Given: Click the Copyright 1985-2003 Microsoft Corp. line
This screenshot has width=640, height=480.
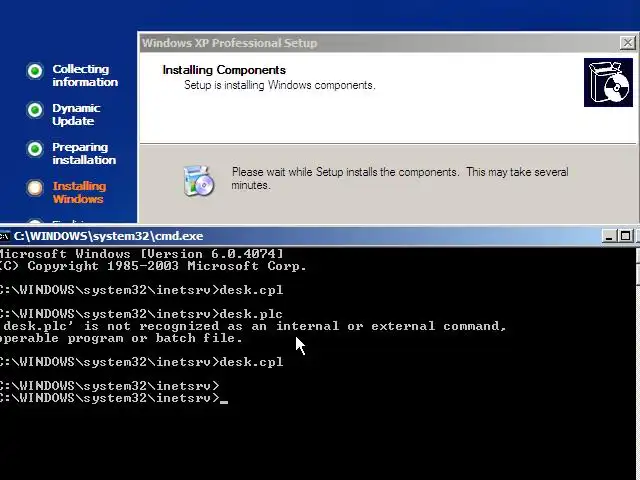Looking at the screenshot, I should [x=153, y=266].
